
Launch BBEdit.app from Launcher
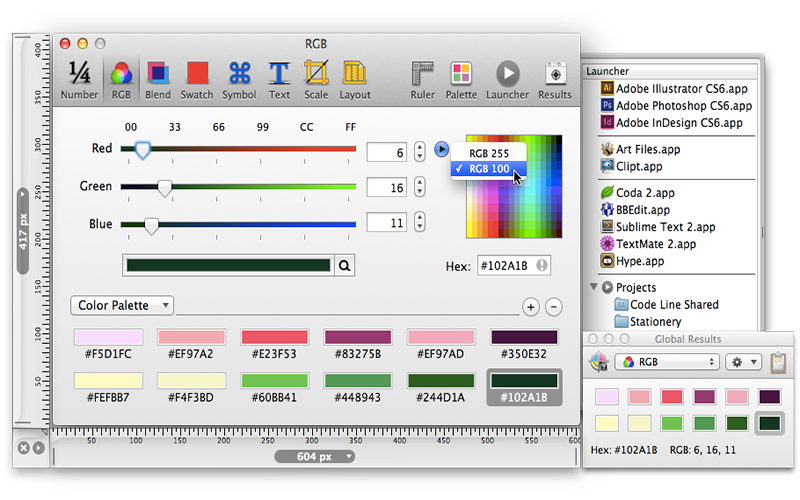pos(635,210)
